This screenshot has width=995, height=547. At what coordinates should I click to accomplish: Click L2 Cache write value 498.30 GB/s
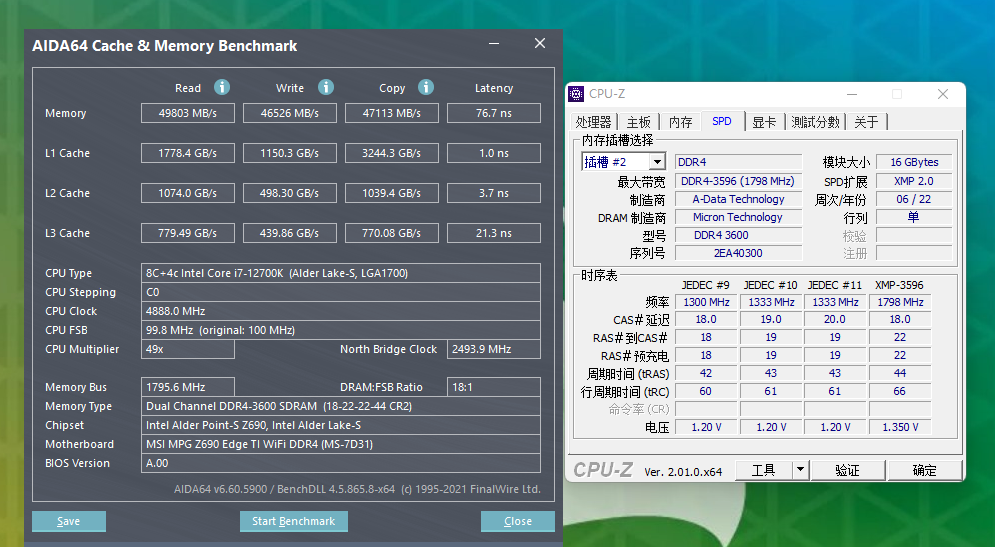click(x=290, y=193)
